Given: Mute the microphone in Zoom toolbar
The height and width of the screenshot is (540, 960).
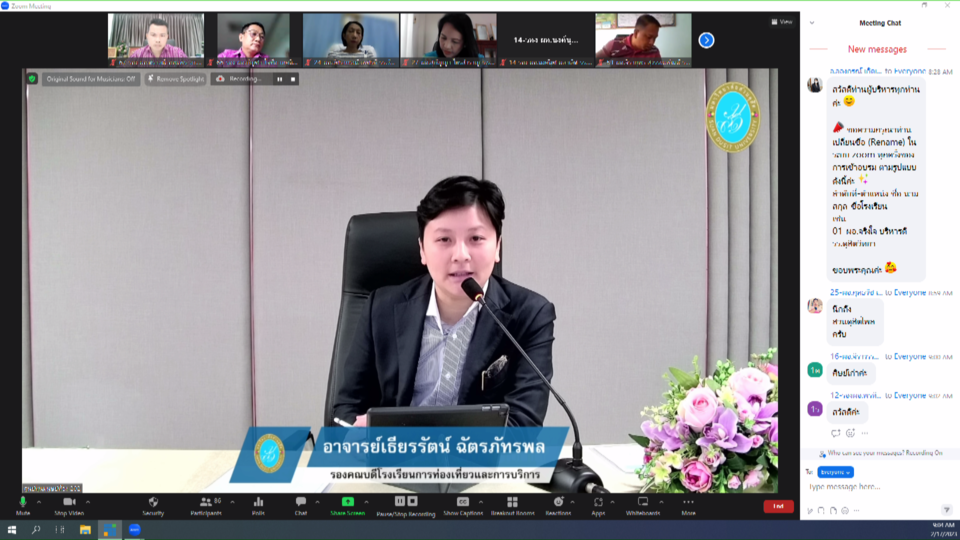Looking at the screenshot, I should tap(23, 506).
